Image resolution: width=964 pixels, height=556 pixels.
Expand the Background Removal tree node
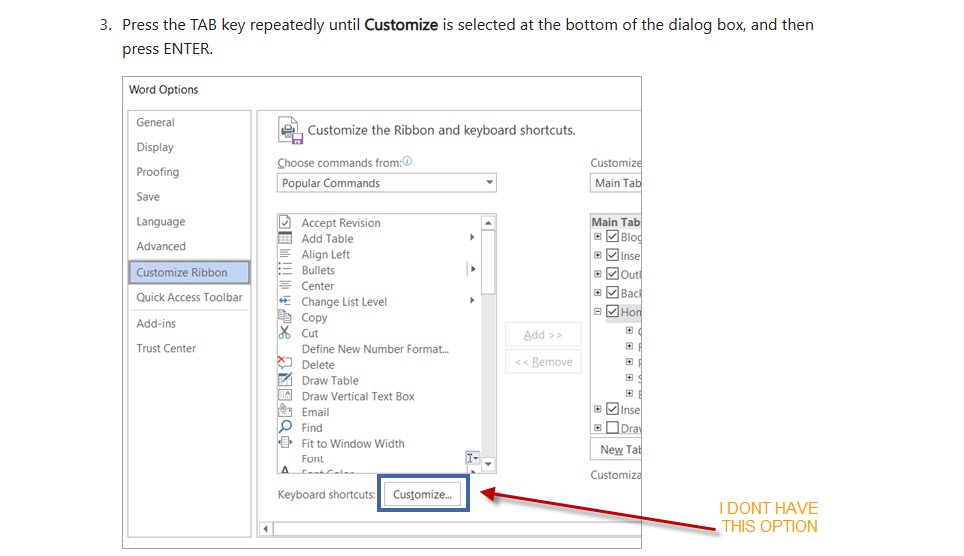click(x=598, y=292)
